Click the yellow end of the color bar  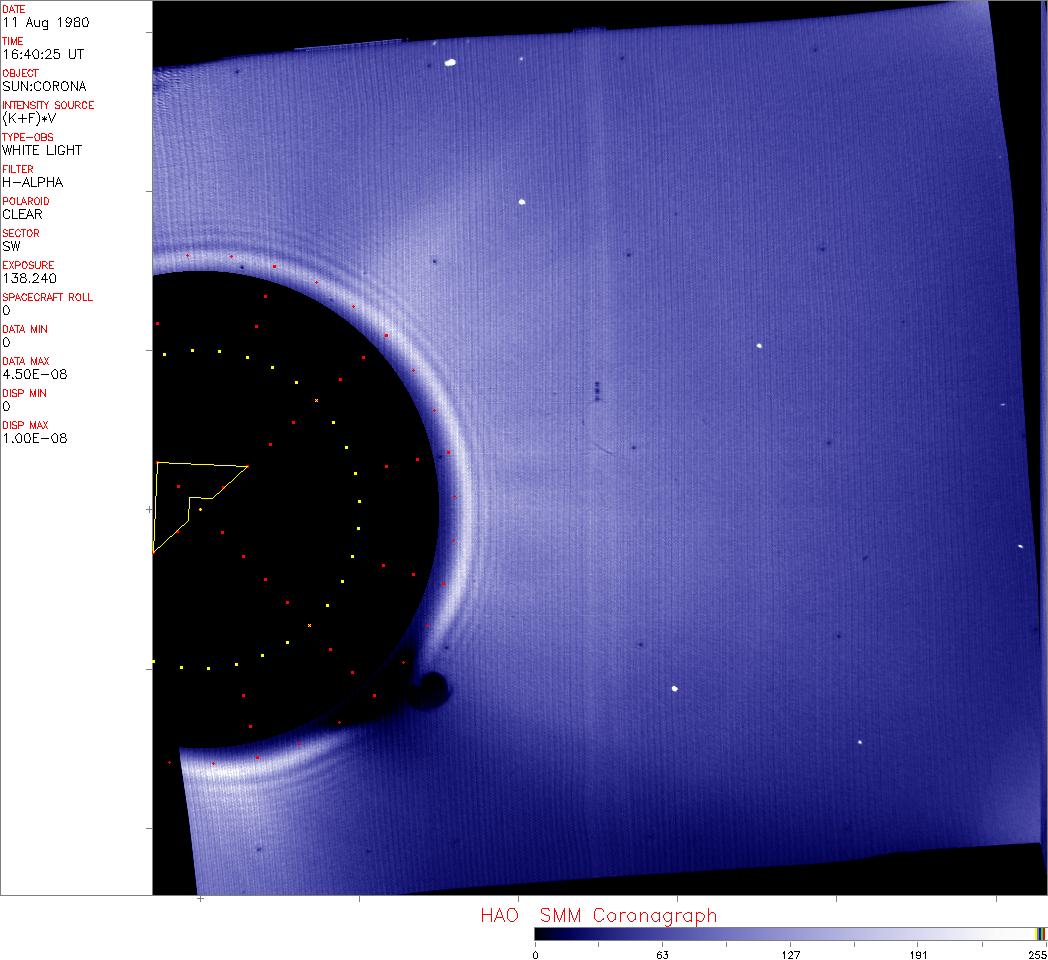click(1040, 933)
